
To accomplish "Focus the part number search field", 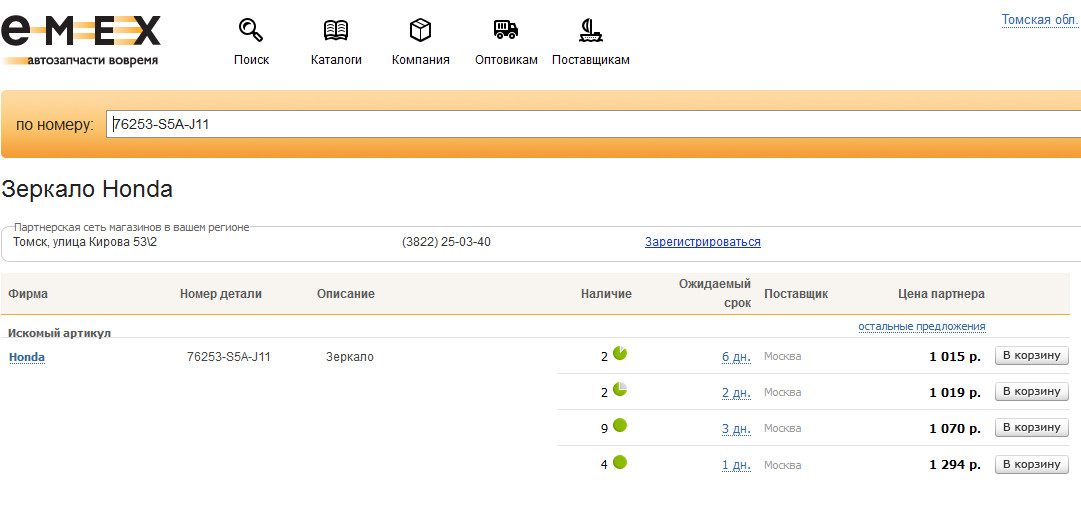I will (594, 124).
